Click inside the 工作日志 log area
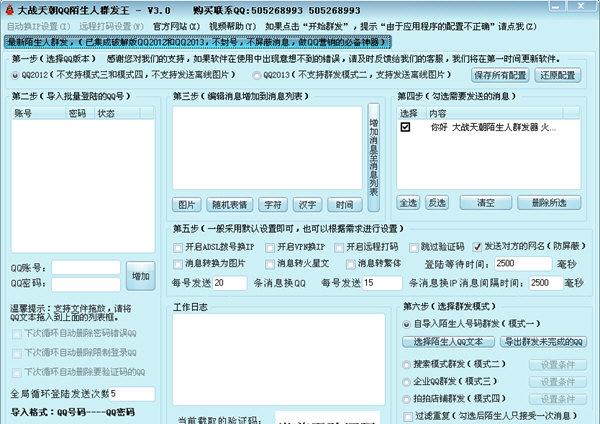Viewport: 600px width, 424px height. tap(279, 359)
